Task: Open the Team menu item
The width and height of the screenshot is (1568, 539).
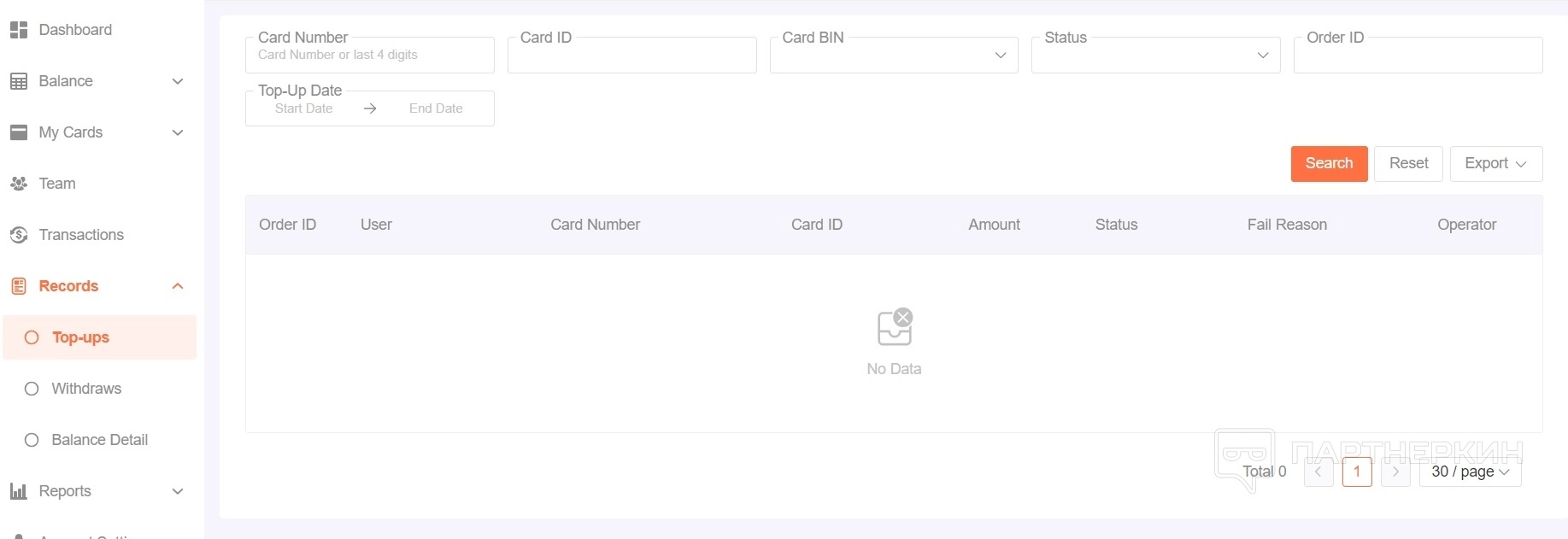Action: (57, 184)
